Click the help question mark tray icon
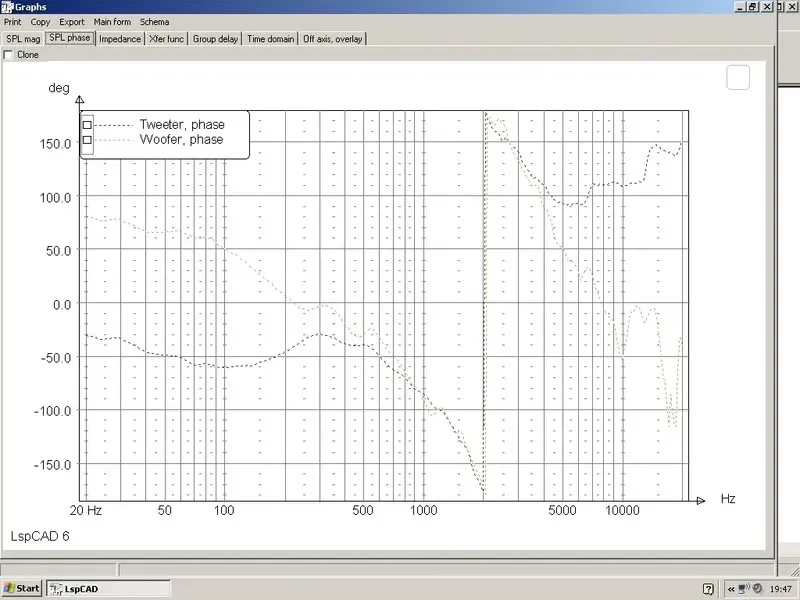The image size is (800, 600). pos(708,589)
